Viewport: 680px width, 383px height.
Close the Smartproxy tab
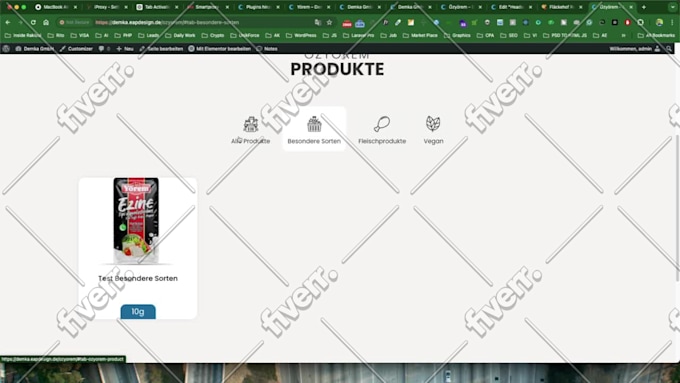pos(227,7)
